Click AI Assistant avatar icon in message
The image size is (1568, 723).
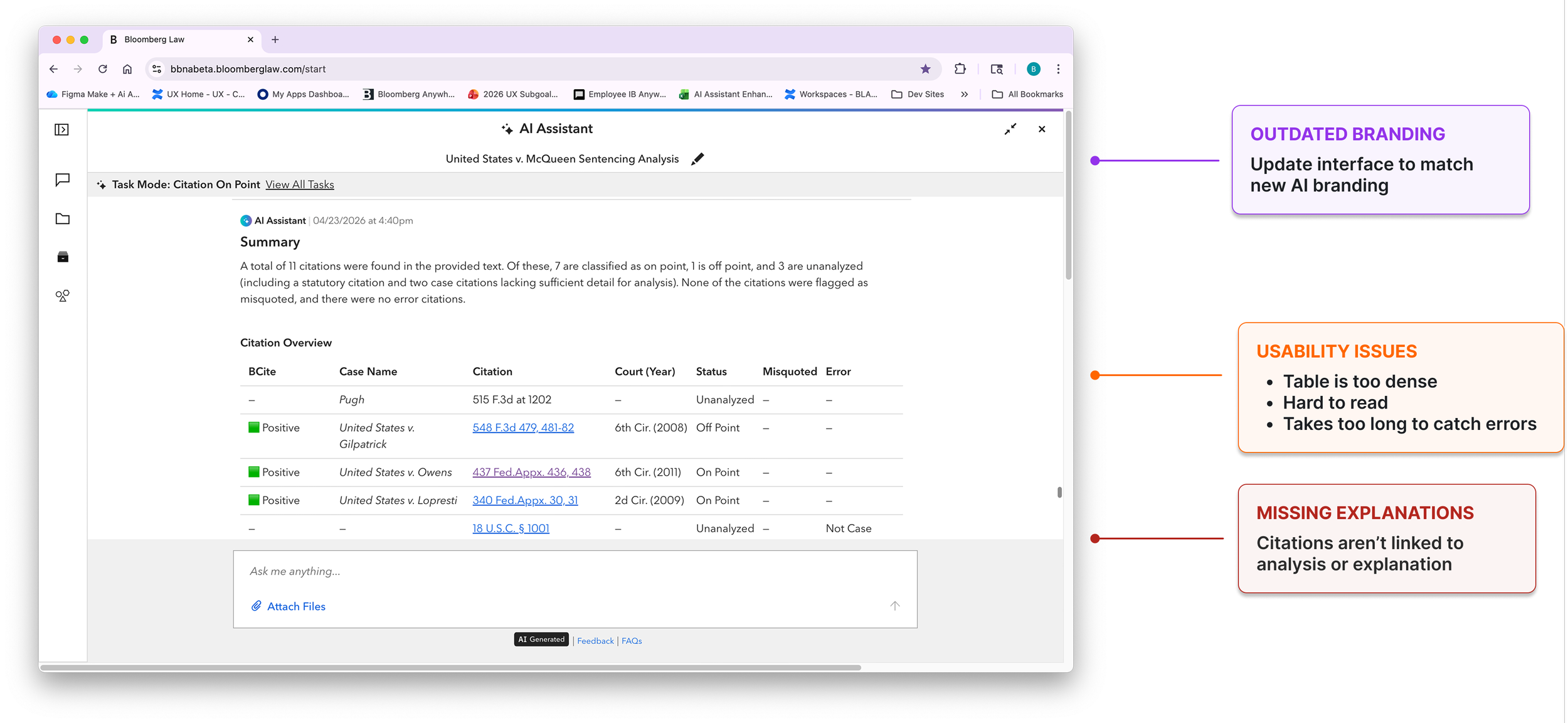tap(246, 221)
